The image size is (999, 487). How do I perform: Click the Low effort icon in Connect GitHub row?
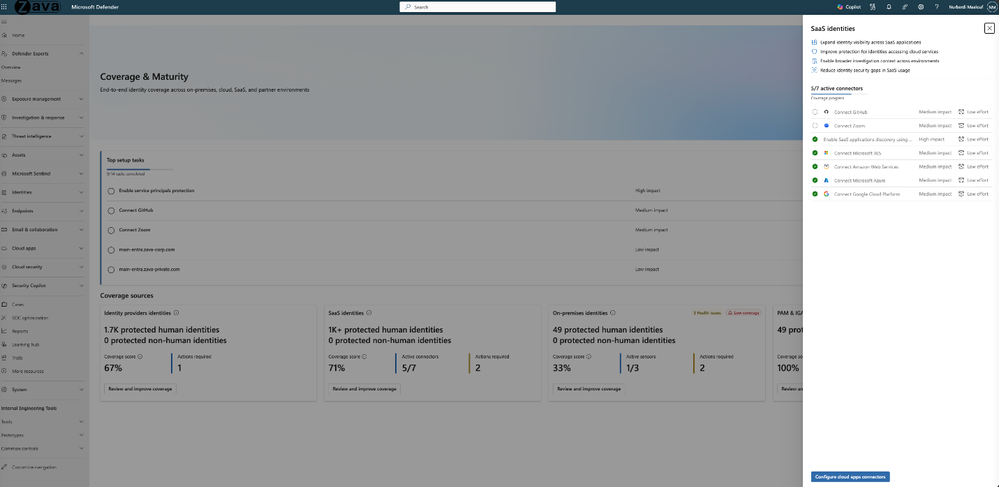(x=961, y=112)
